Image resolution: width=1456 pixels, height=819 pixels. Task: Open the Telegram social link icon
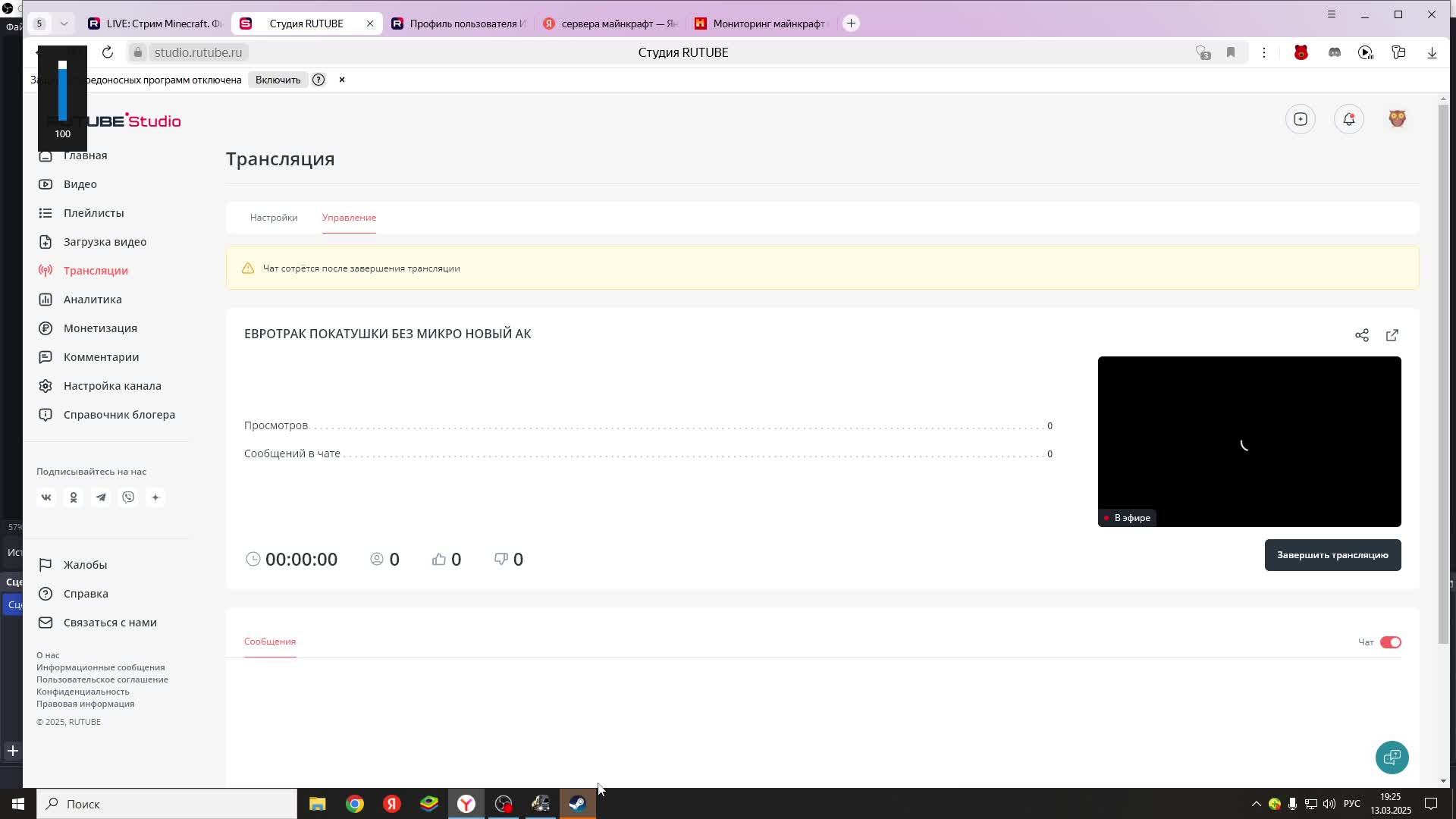click(x=101, y=497)
